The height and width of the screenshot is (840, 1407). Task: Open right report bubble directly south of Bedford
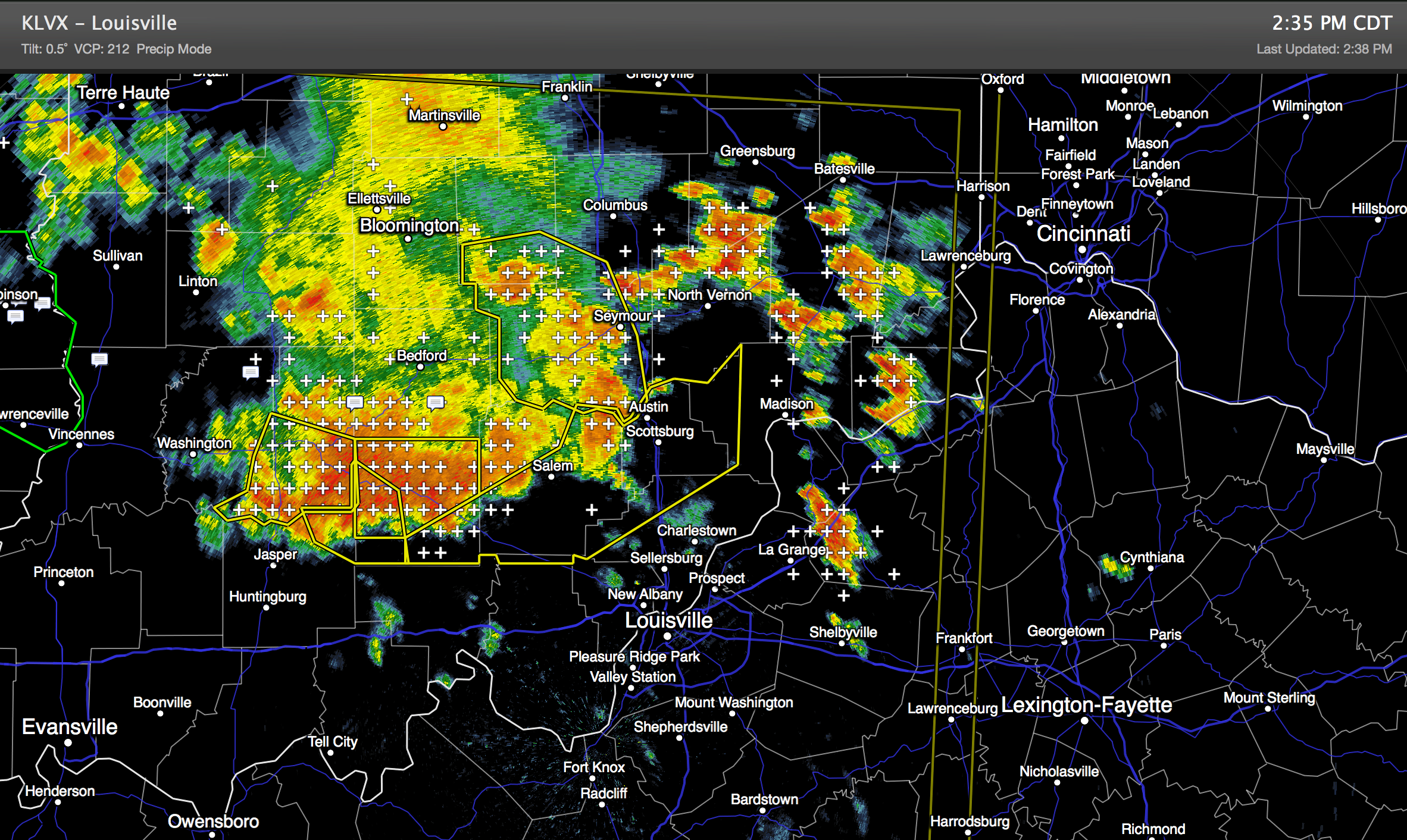436,403
